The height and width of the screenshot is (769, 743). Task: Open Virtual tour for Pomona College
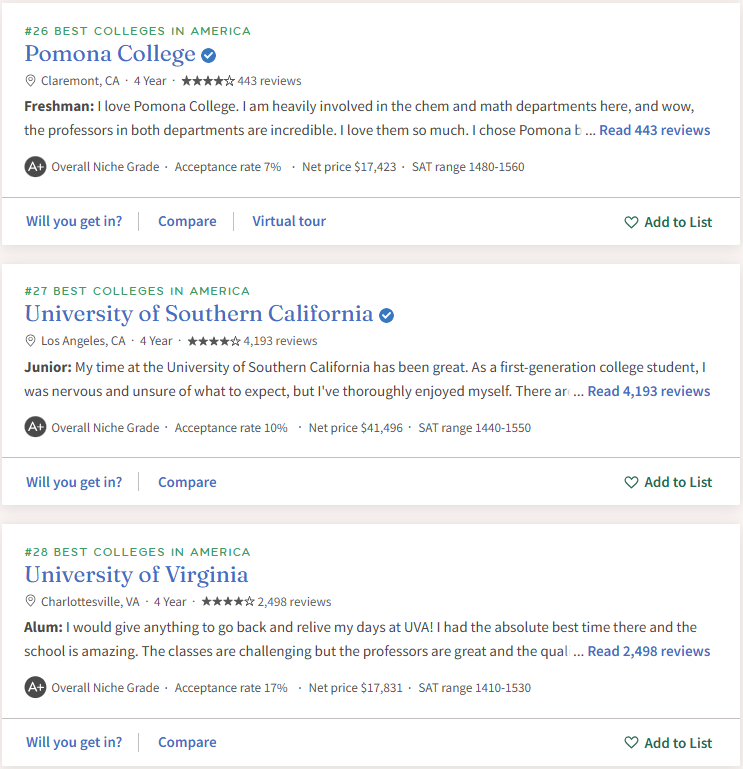289,221
